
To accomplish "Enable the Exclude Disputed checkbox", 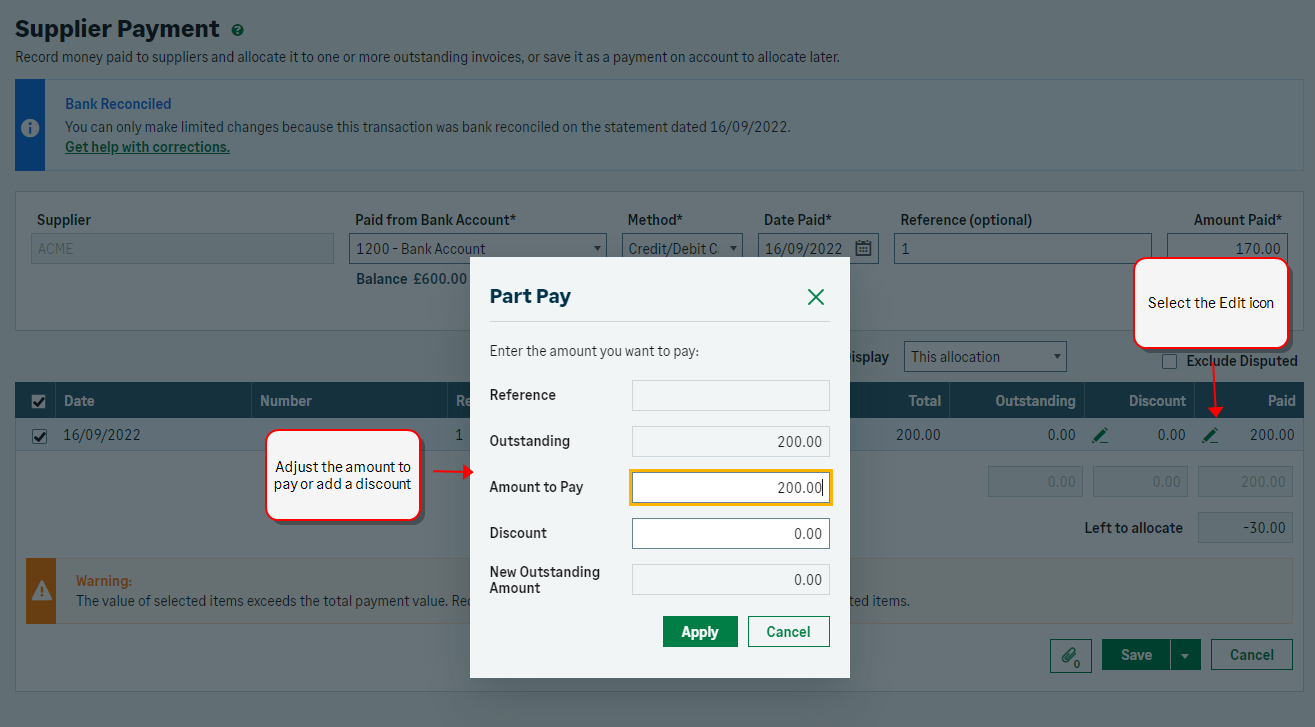I will pos(1169,361).
